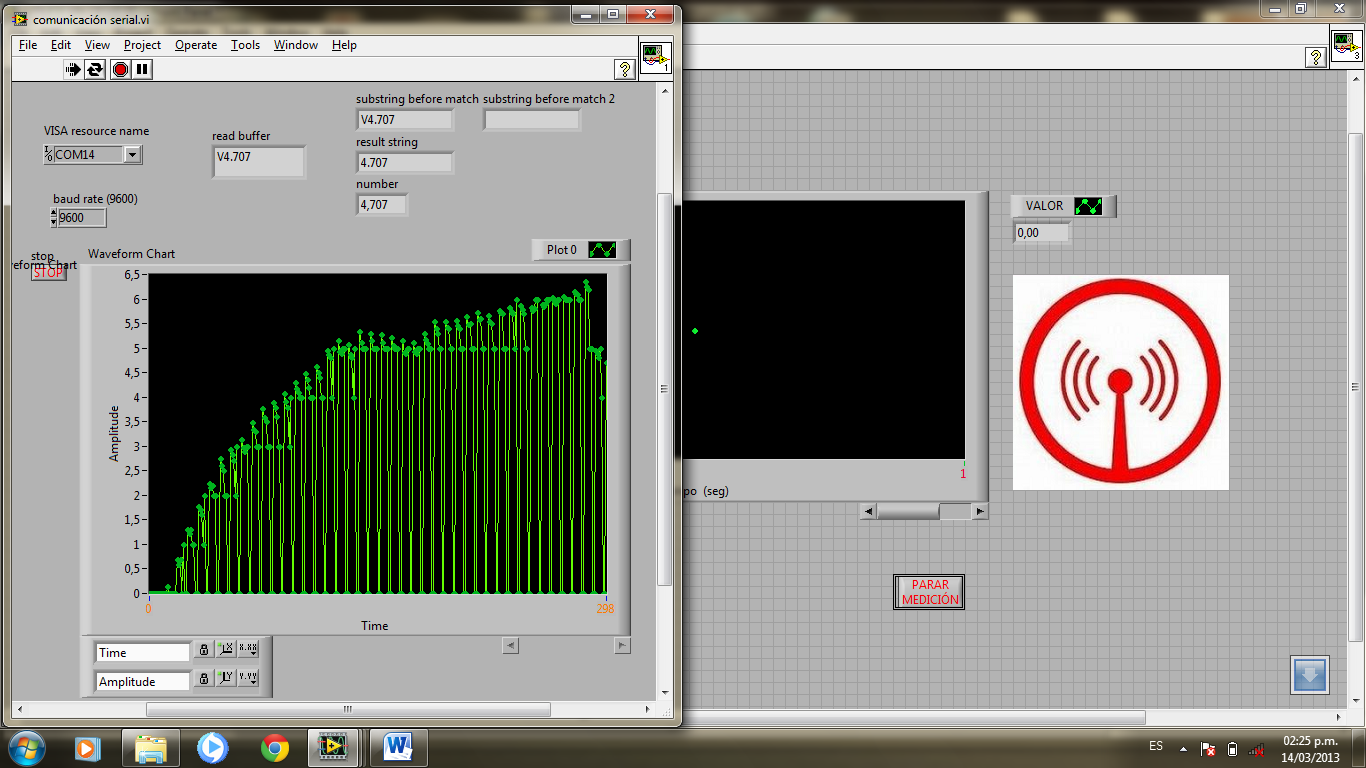Click the Pause toolbar icon

[143, 69]
